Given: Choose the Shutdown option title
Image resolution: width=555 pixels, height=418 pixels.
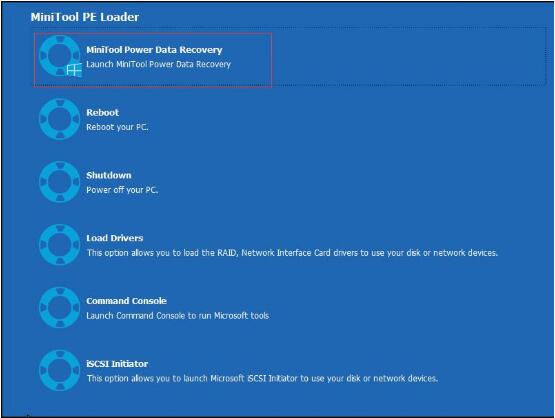Looking at the screenshot, I should point(109,175).
